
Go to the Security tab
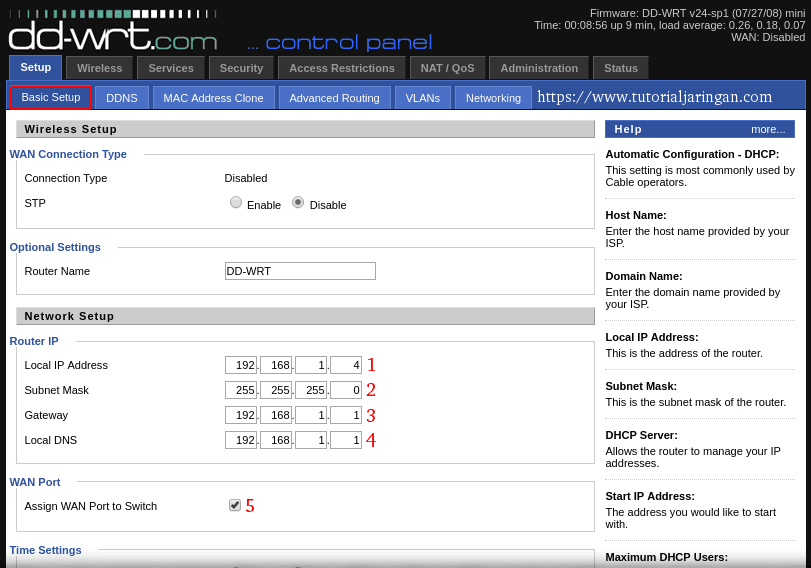coord(241,68)
